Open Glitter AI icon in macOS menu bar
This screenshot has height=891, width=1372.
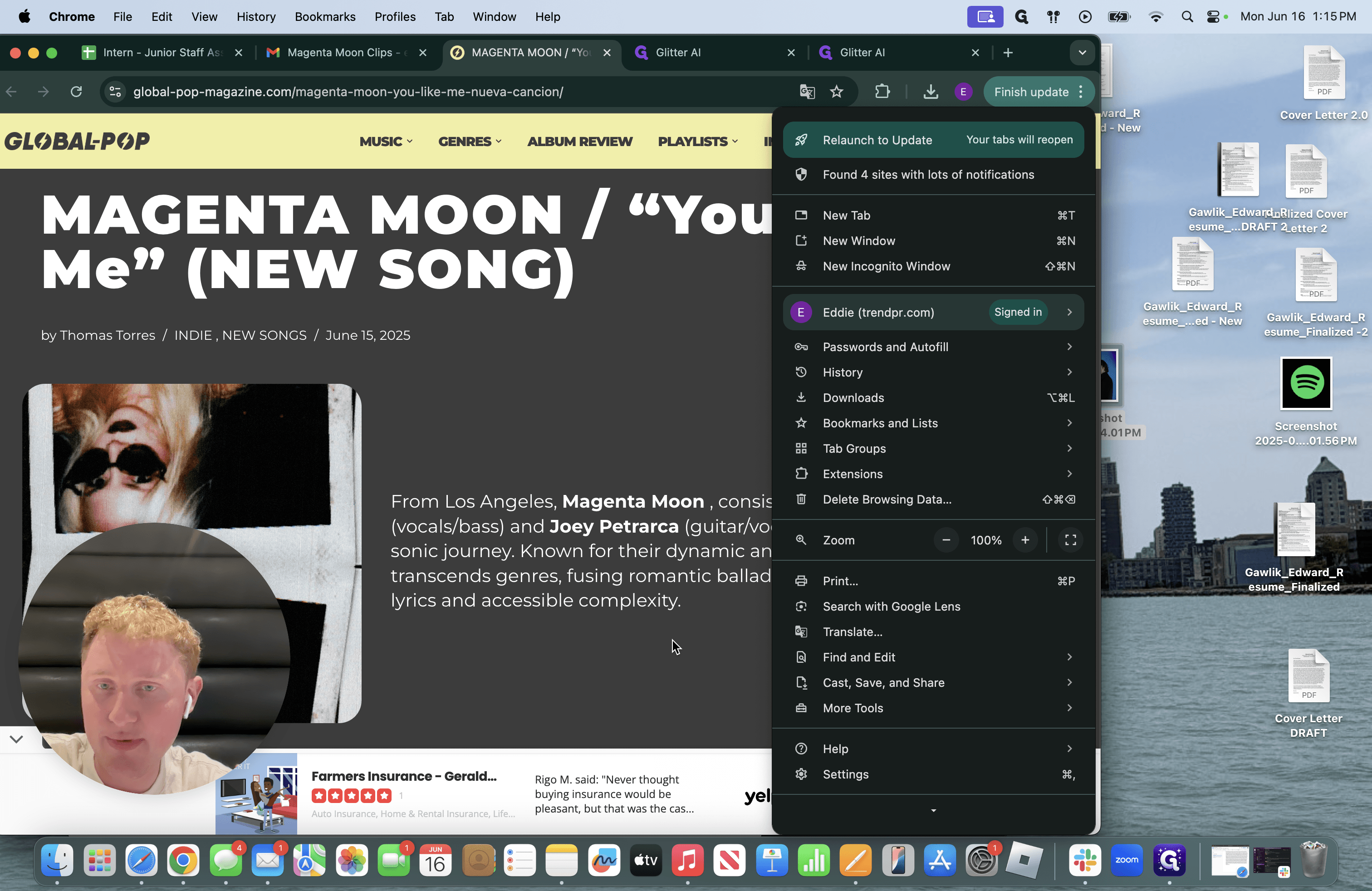pos(1021,17)
